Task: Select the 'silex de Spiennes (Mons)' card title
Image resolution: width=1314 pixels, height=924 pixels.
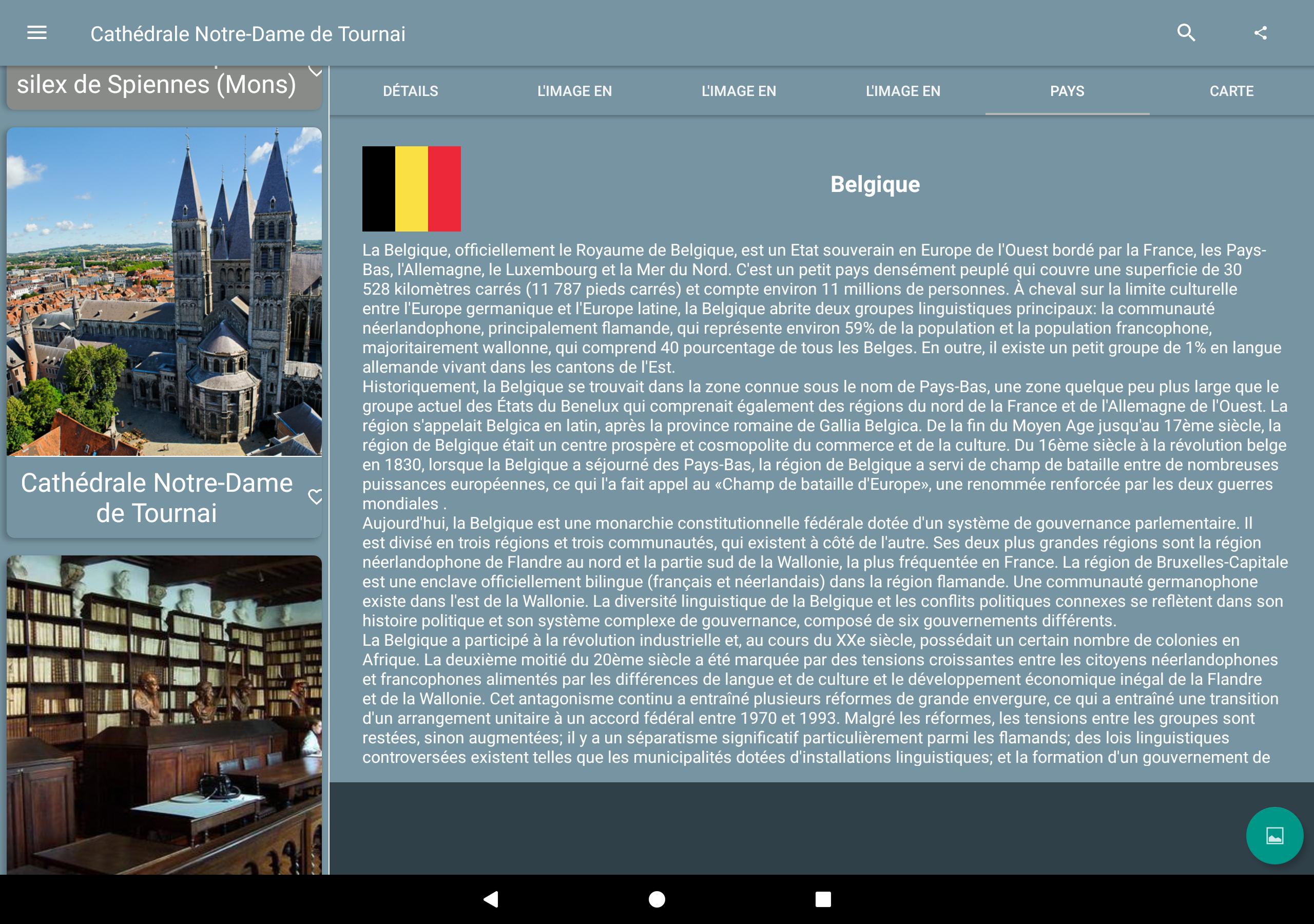Action: (x=156, y=84)
